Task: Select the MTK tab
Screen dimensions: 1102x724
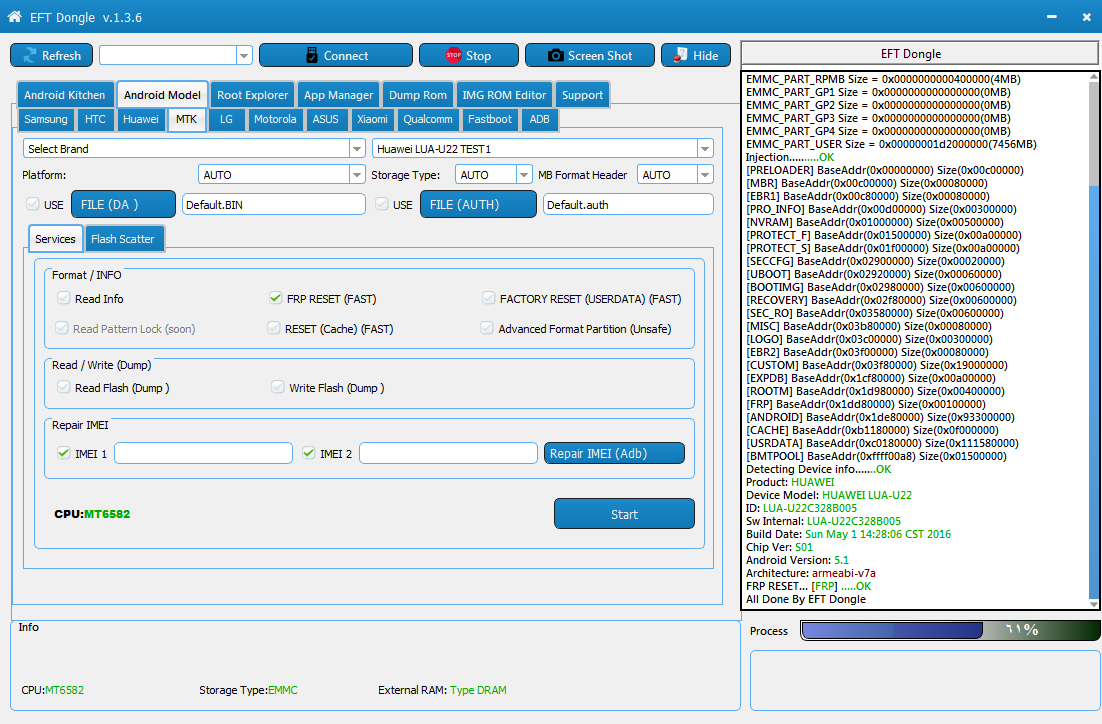Action: pos(186,119)
